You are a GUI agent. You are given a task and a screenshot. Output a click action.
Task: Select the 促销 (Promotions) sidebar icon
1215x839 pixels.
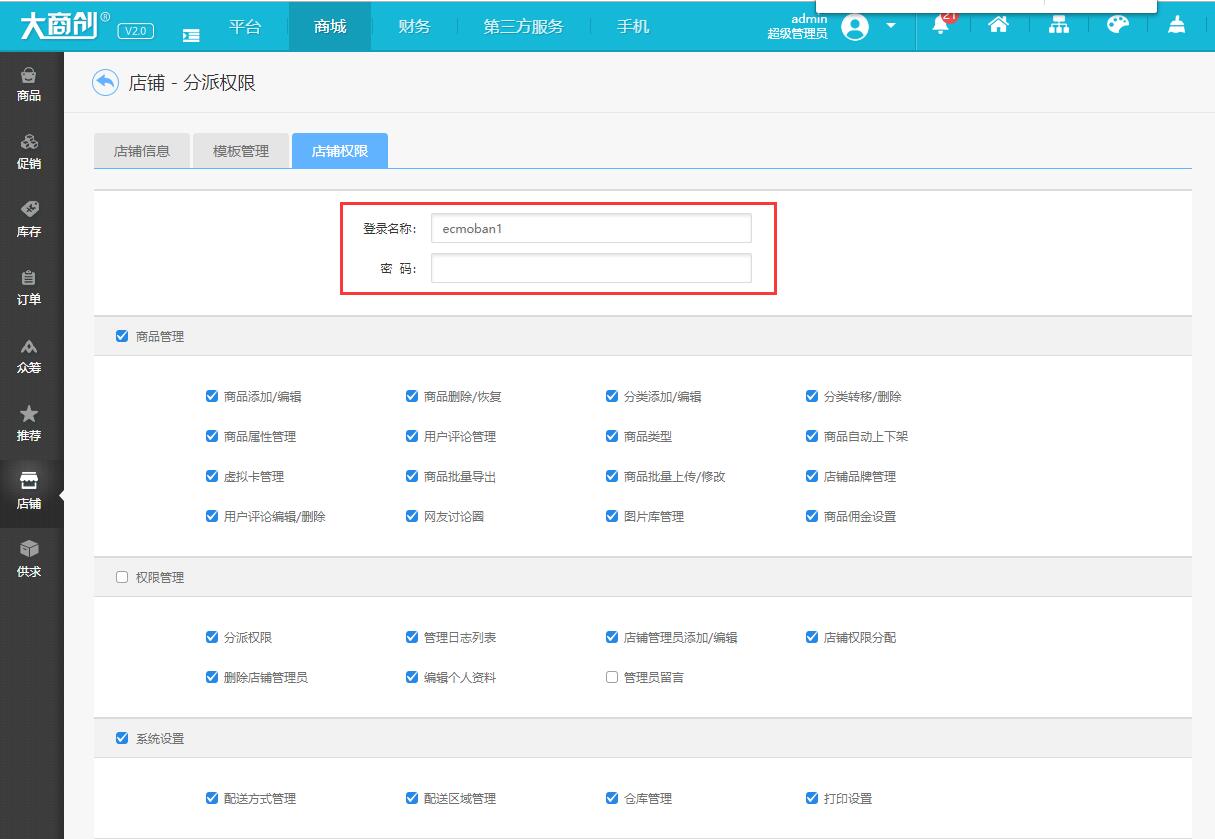[x=31, y=148]
